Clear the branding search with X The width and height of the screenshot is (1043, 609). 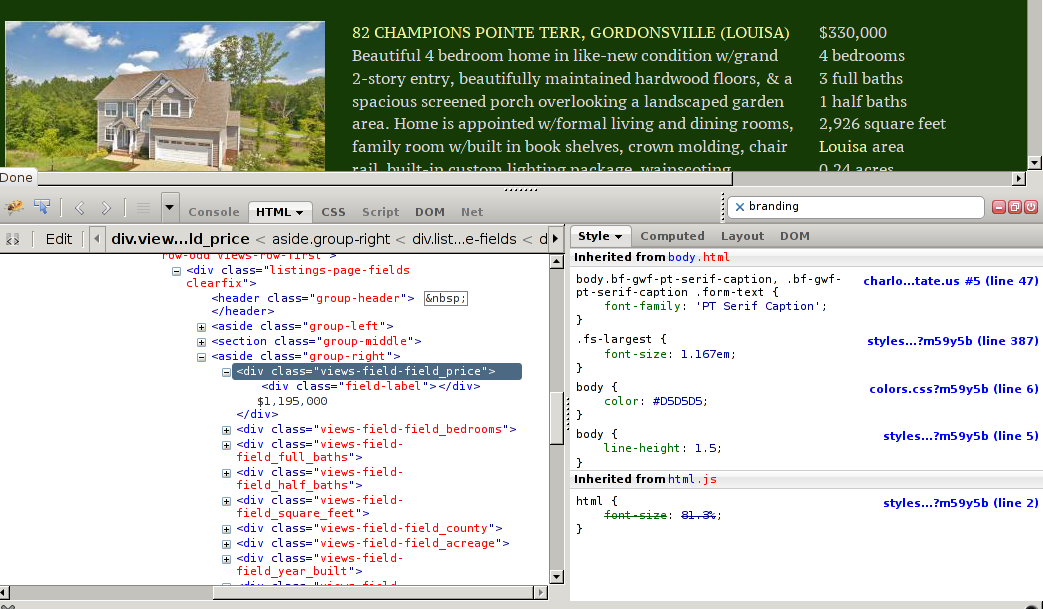click(x=740, y=207)
